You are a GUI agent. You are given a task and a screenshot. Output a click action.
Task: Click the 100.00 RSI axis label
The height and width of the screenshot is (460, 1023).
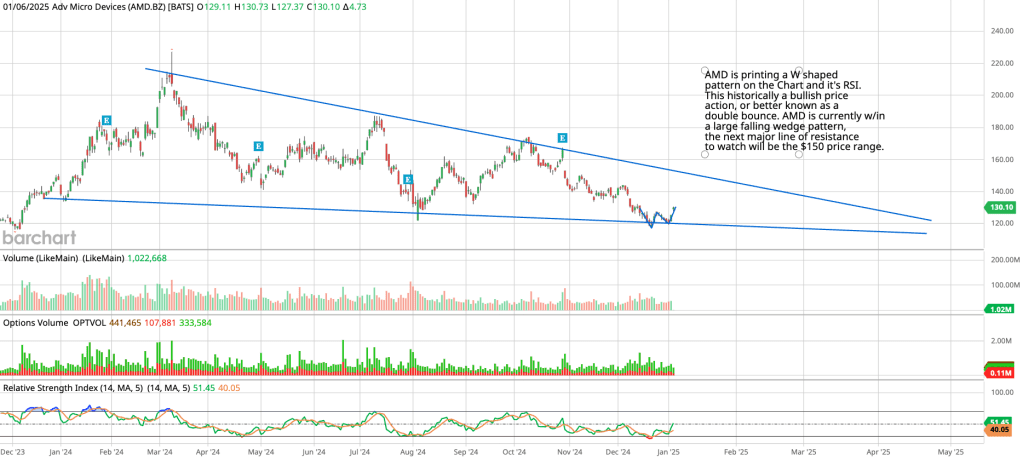1000,392
